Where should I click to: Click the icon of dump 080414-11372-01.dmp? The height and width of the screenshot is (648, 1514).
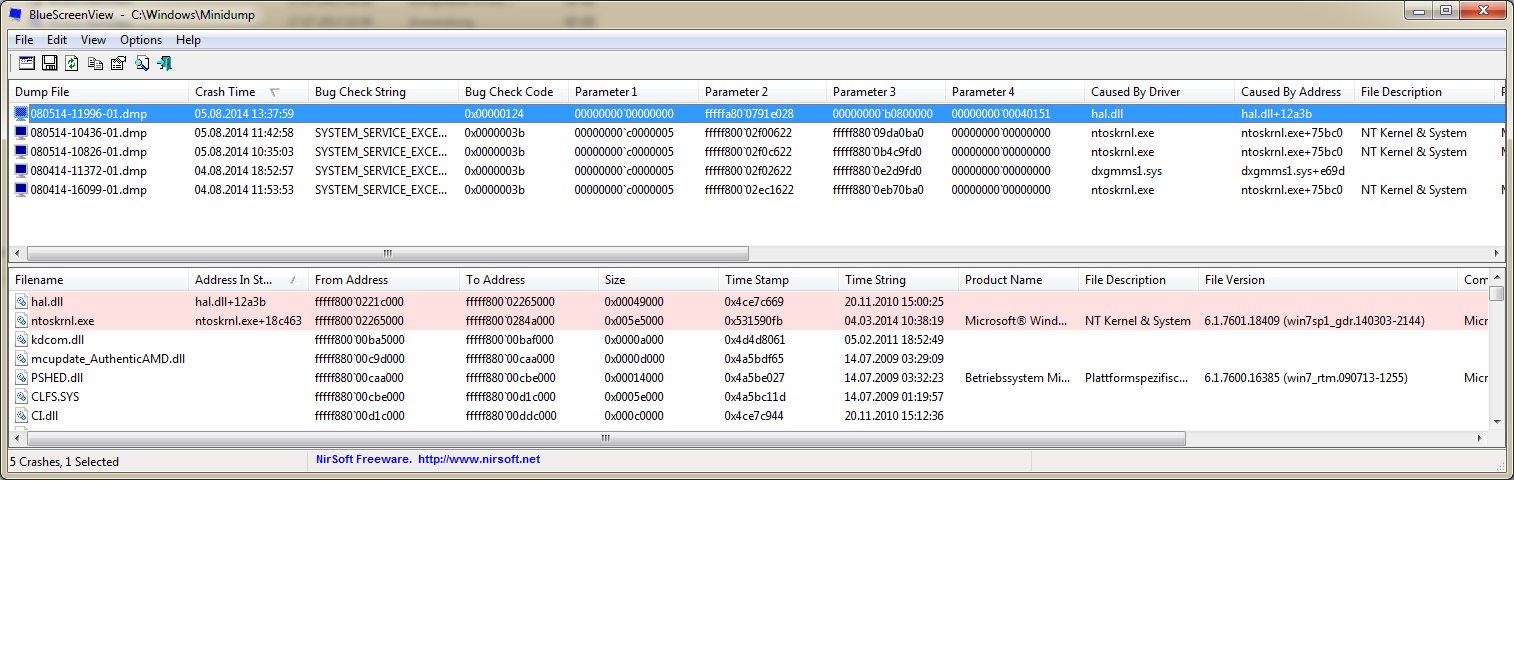click(x=21, y=171)
